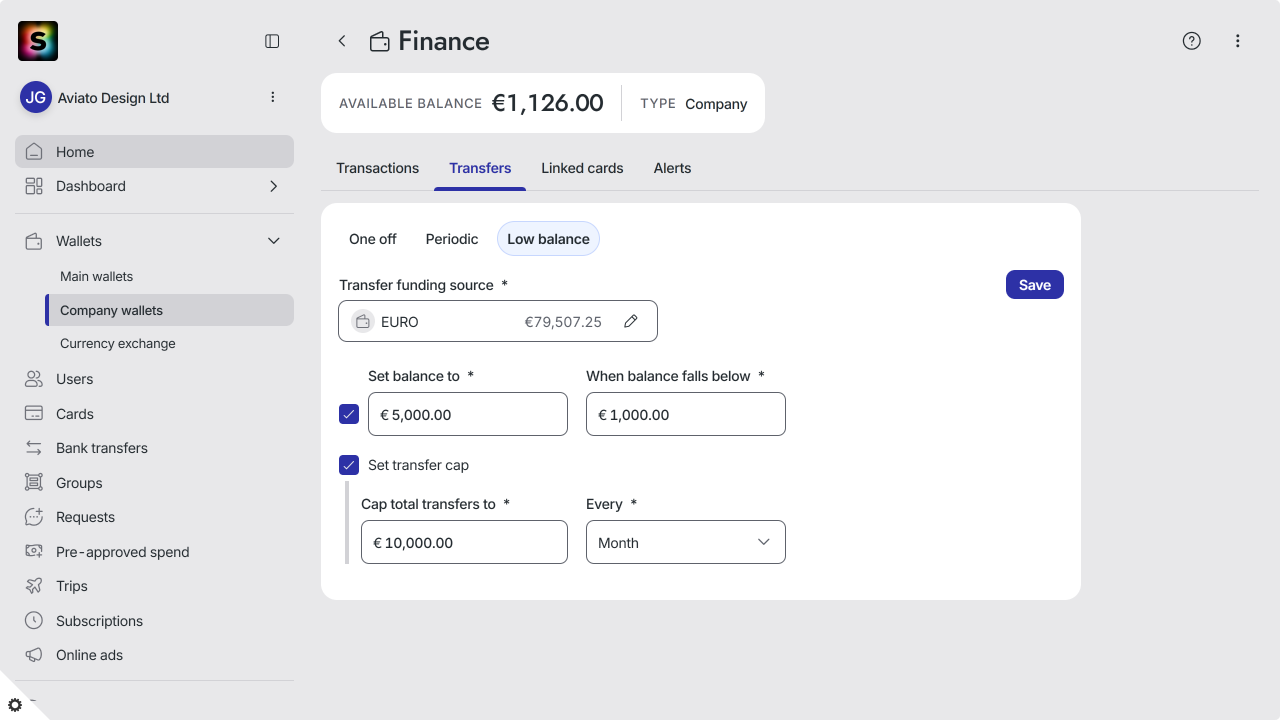Click the colorful S app logo
The image size is (1280, 720).
point(38,41)
